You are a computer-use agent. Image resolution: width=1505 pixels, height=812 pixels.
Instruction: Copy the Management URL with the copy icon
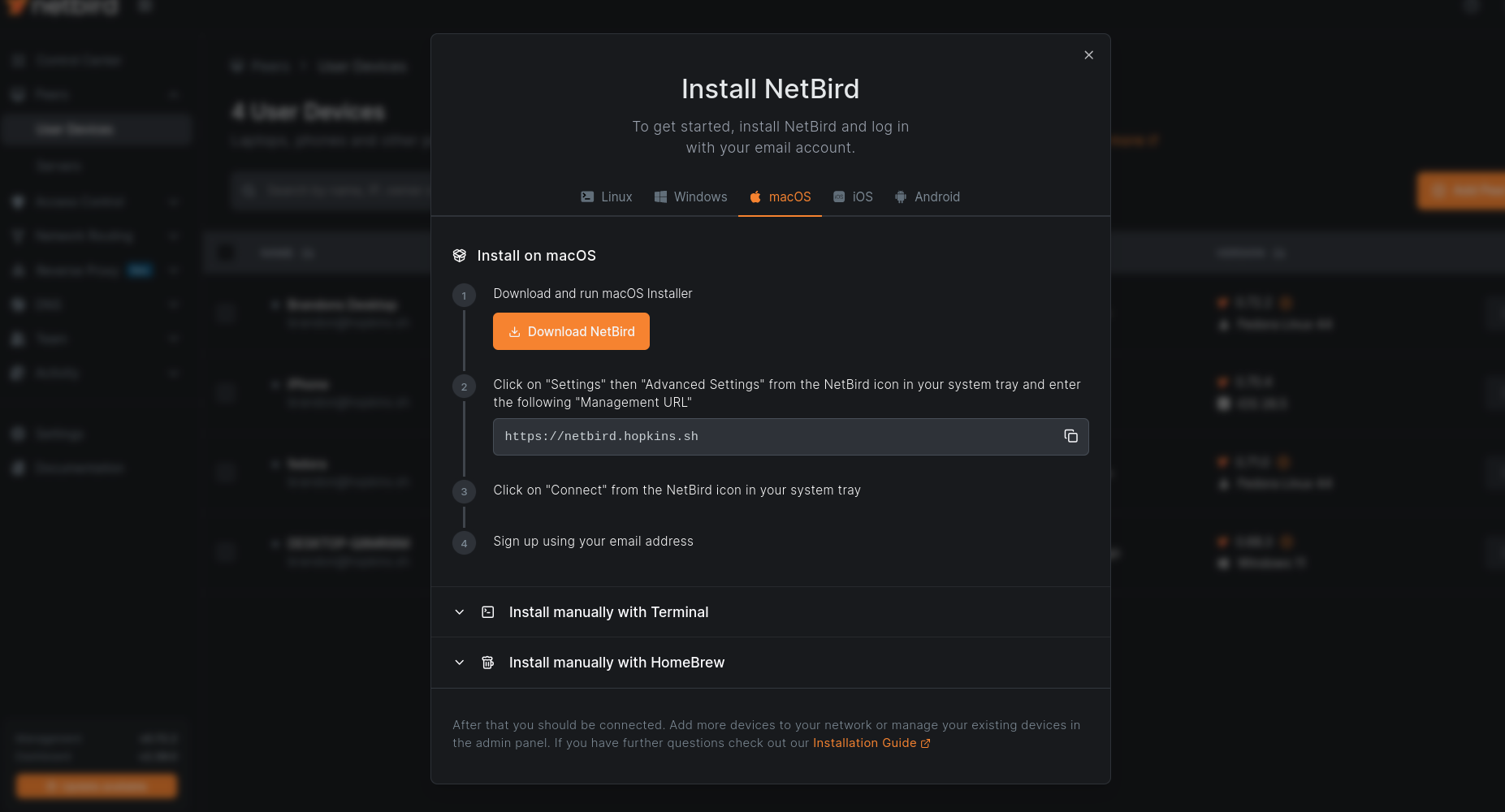[x=1070, y=436]
